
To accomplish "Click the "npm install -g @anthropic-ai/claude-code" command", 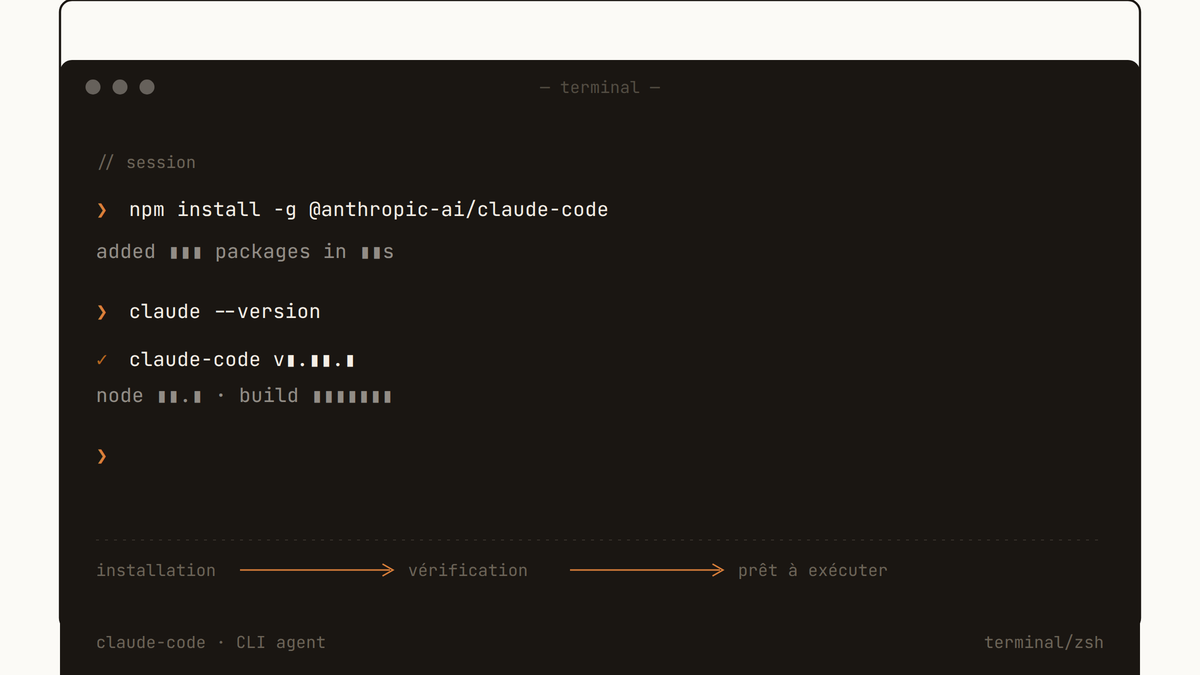I will point(369,210).
